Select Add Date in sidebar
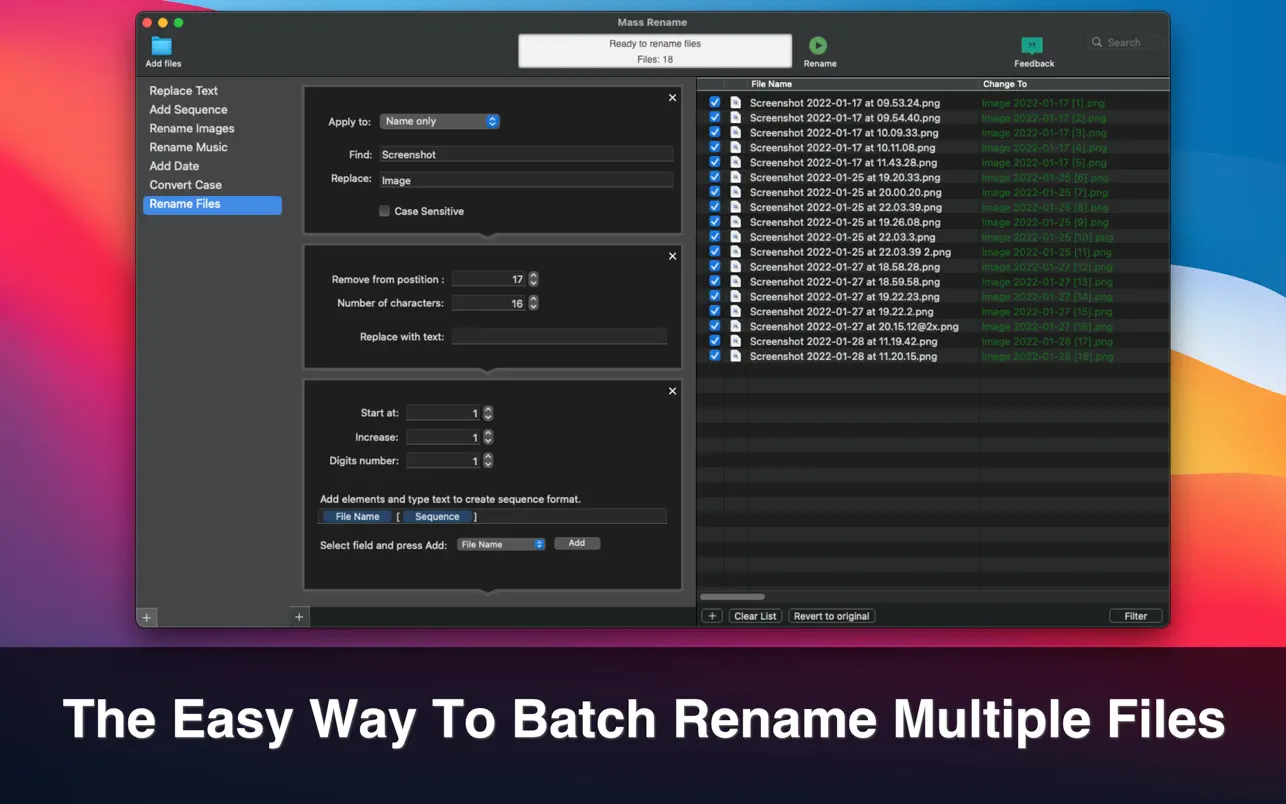 pyautogui.click(x=212, y=166)
